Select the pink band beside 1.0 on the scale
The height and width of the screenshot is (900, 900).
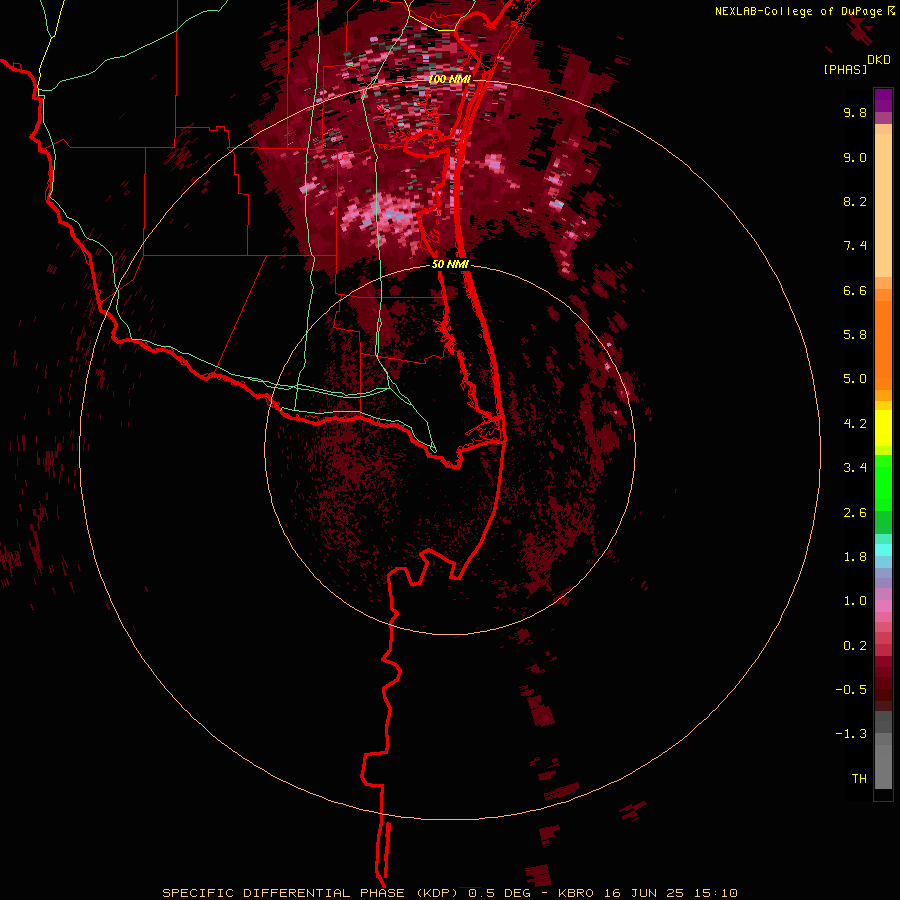point(883,606)
